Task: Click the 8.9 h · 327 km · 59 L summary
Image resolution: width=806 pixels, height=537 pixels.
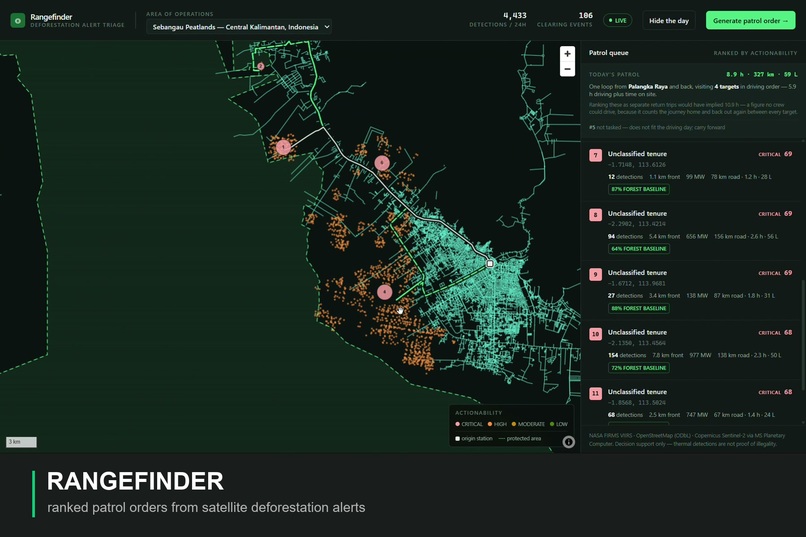Action: 762,75
